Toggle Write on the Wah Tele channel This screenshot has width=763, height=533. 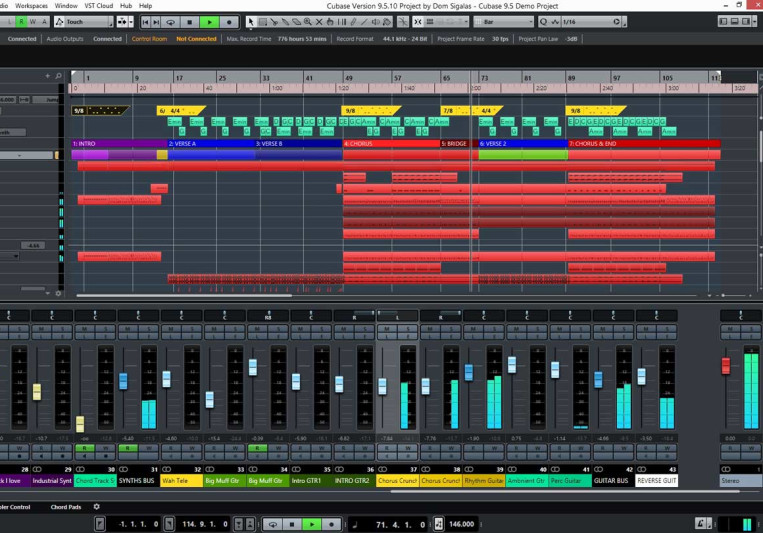tap(191, 448)
